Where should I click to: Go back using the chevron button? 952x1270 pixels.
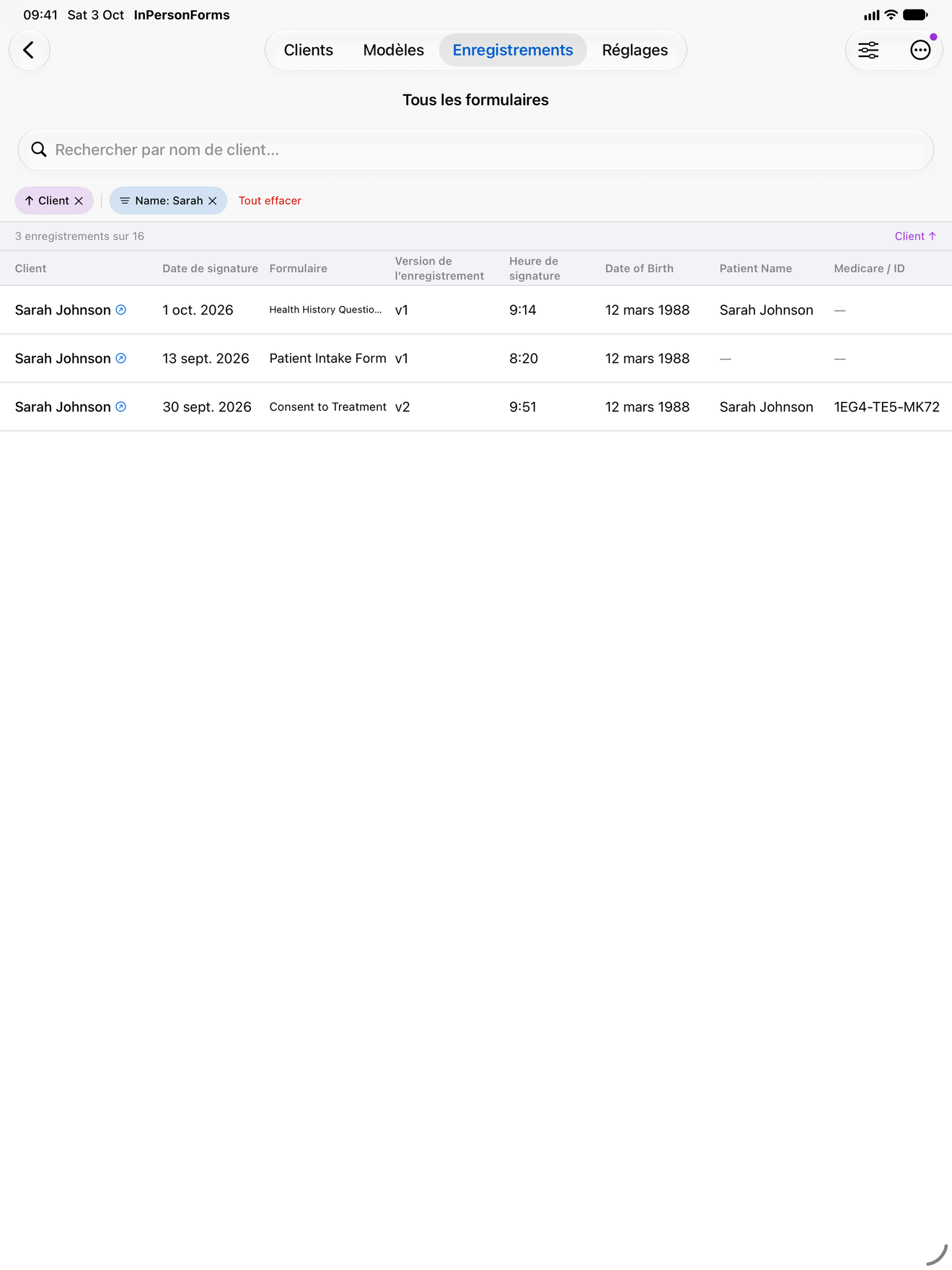30,50
